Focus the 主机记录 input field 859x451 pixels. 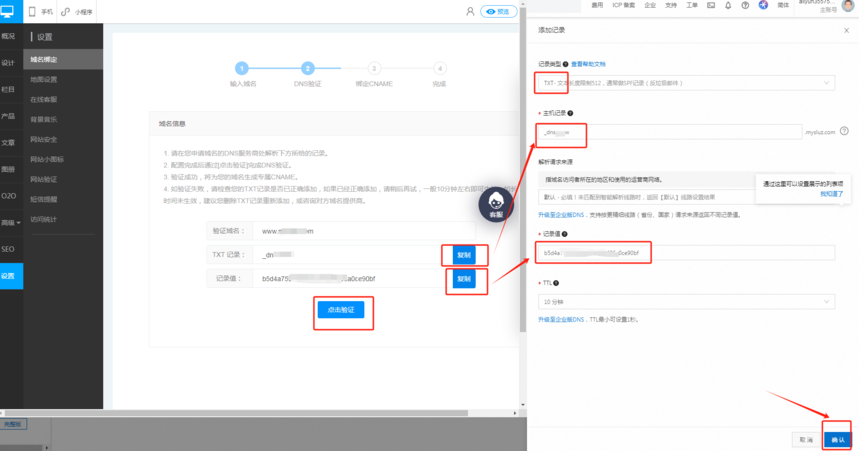(x=670, y=132)
